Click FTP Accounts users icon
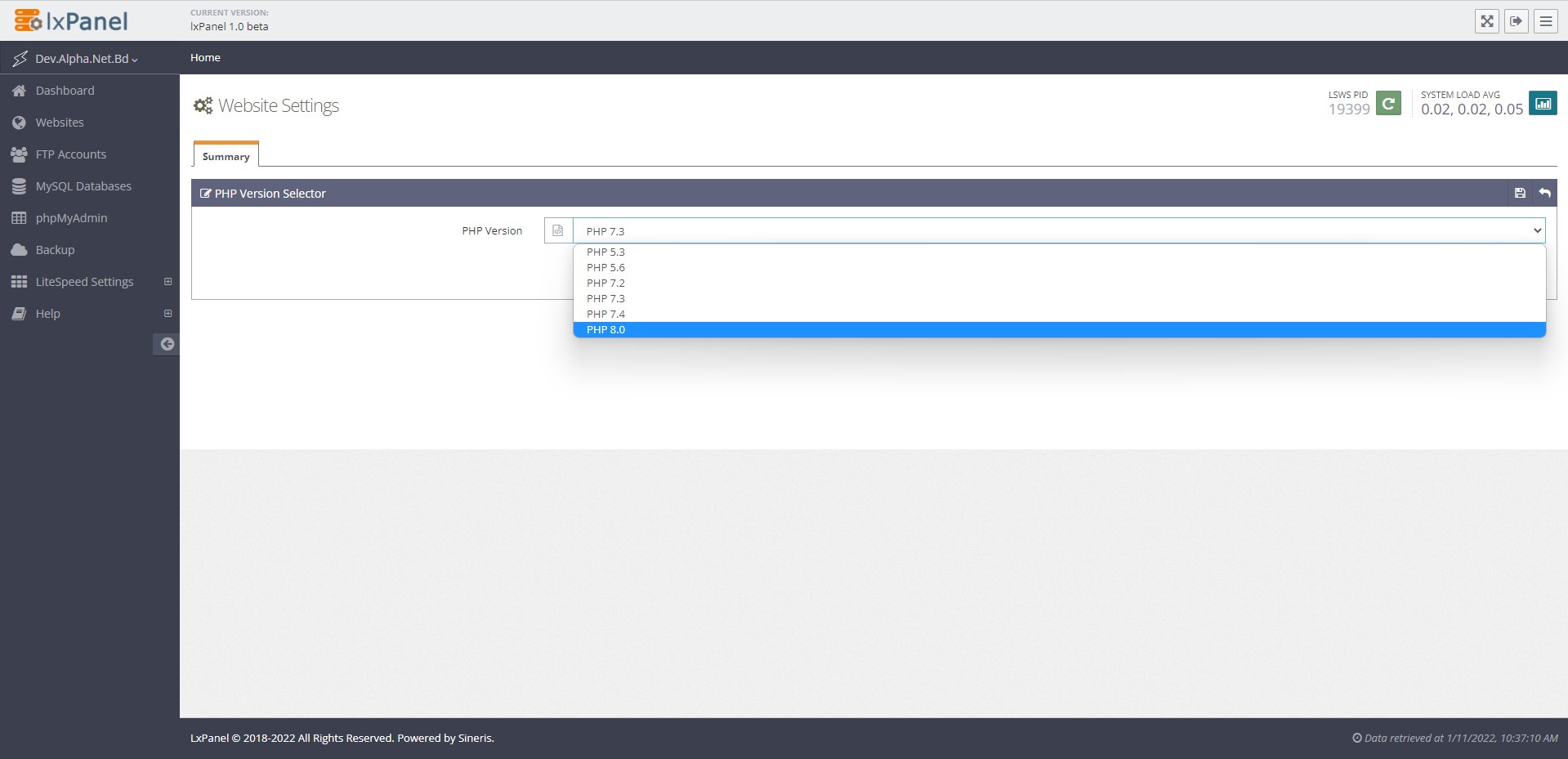 tap(19, 154)
